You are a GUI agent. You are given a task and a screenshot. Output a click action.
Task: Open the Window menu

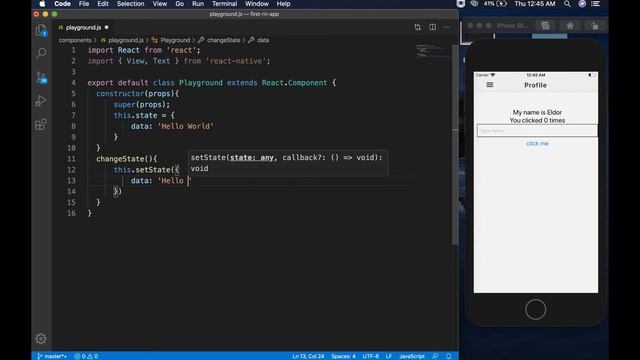pos(256,4)
